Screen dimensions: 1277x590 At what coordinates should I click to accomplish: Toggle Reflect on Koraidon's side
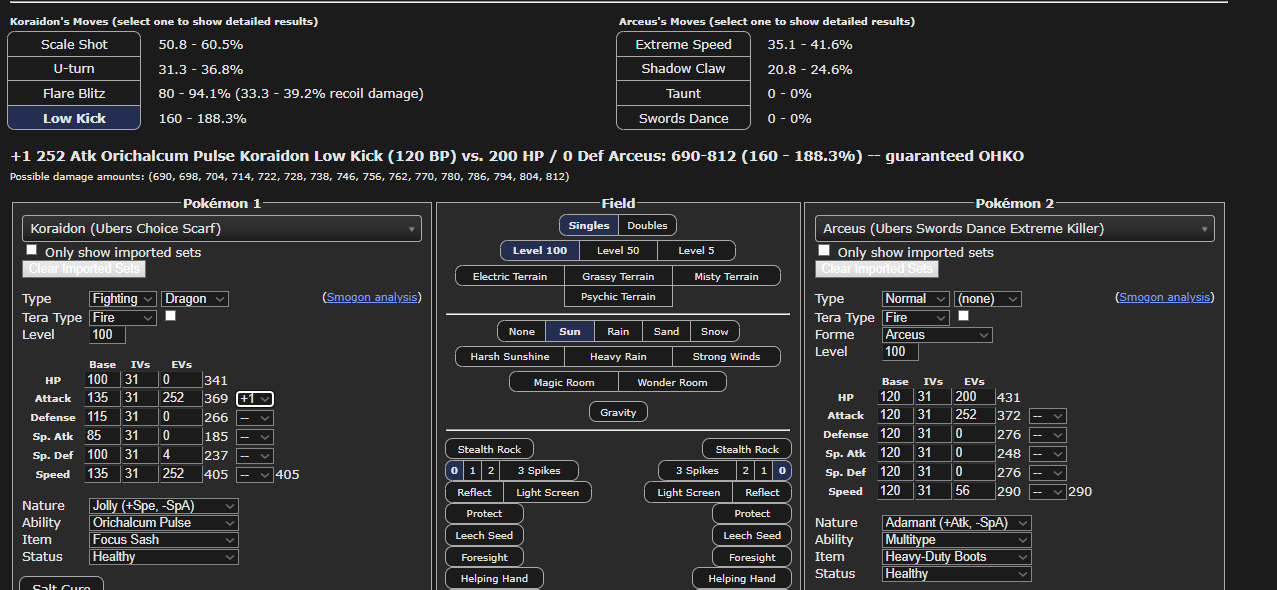pos(474,492)
